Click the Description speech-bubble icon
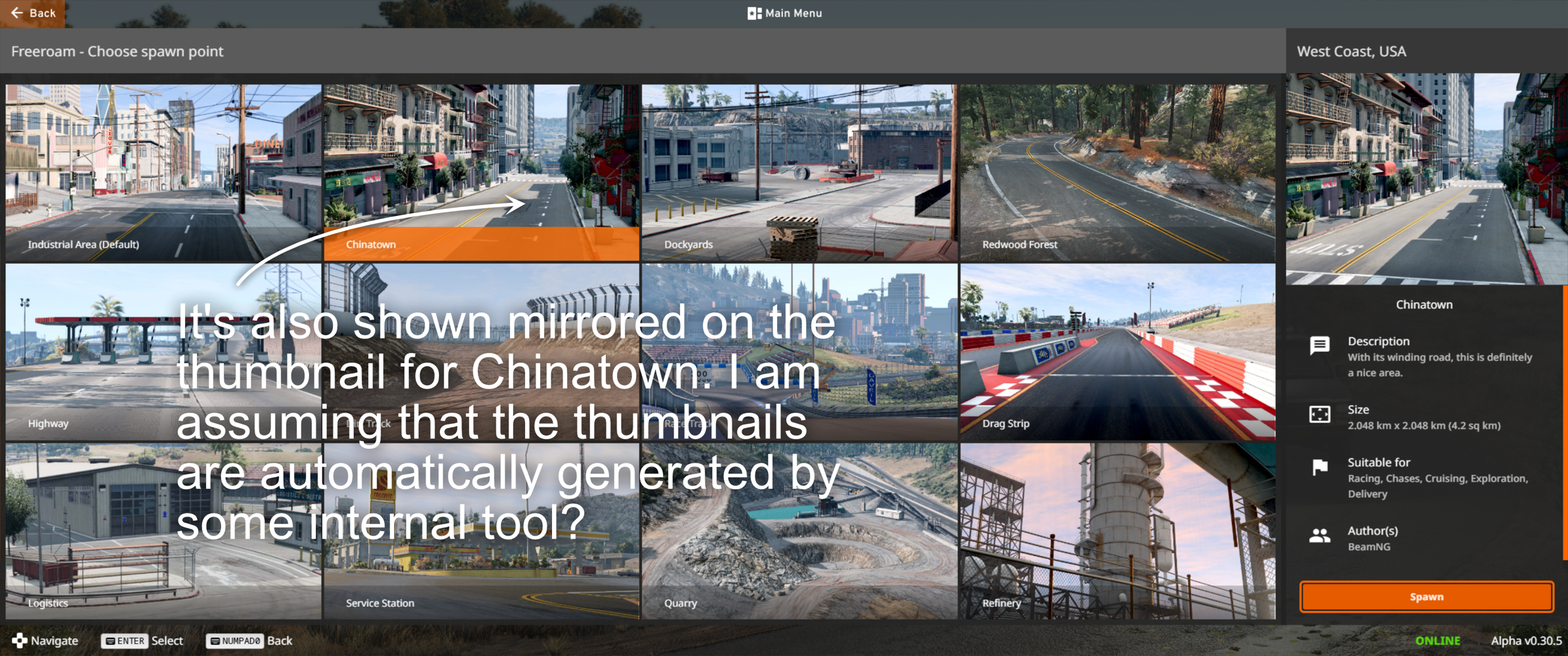 [x=1319, y=346]
